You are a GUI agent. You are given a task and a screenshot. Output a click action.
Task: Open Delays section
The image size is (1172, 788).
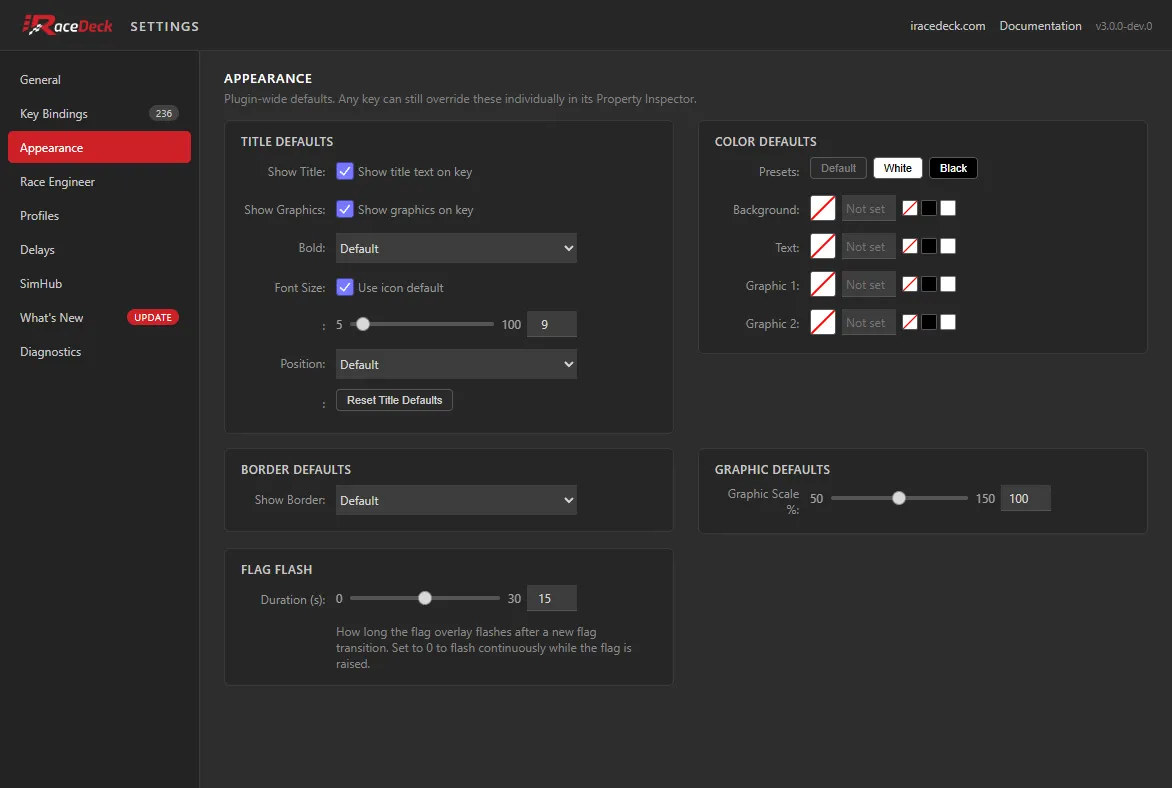coord(99,250)
